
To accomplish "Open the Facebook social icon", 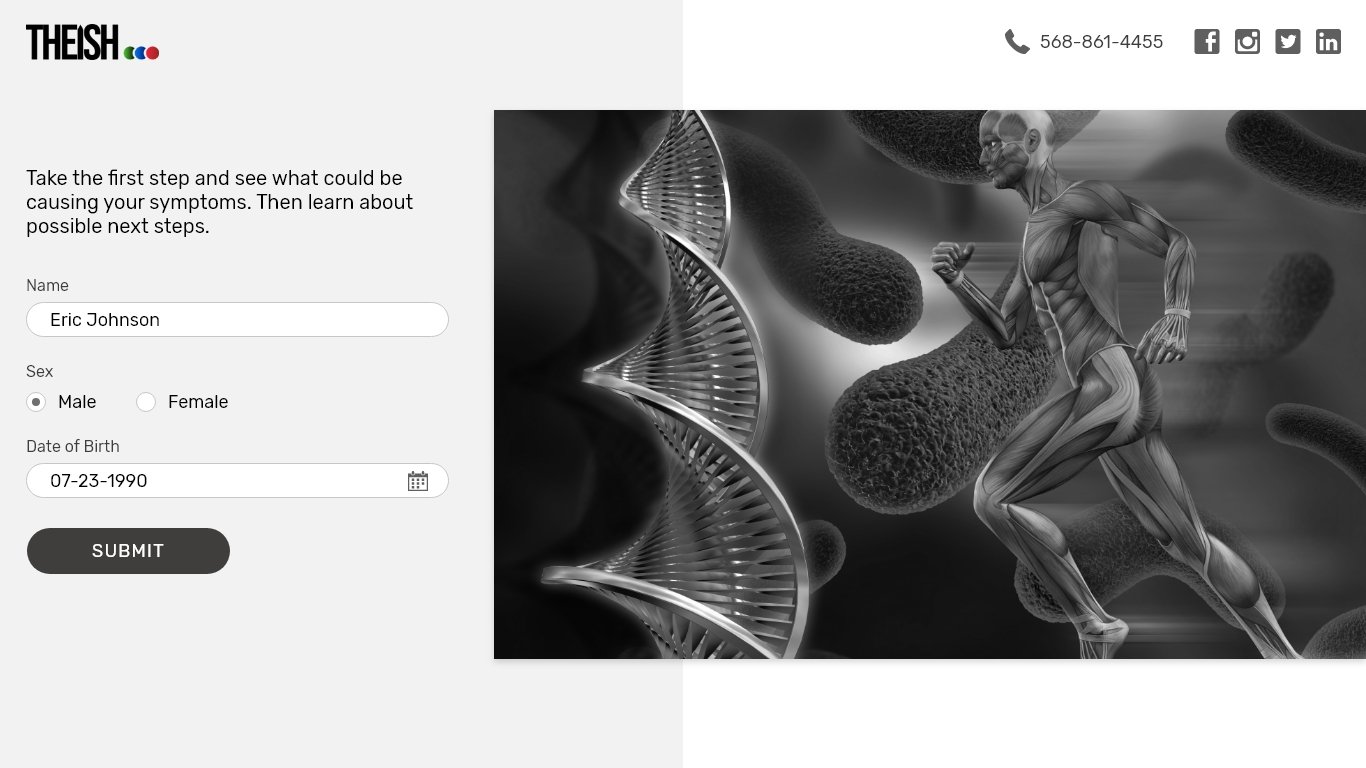I will (x=1207, y=42).
